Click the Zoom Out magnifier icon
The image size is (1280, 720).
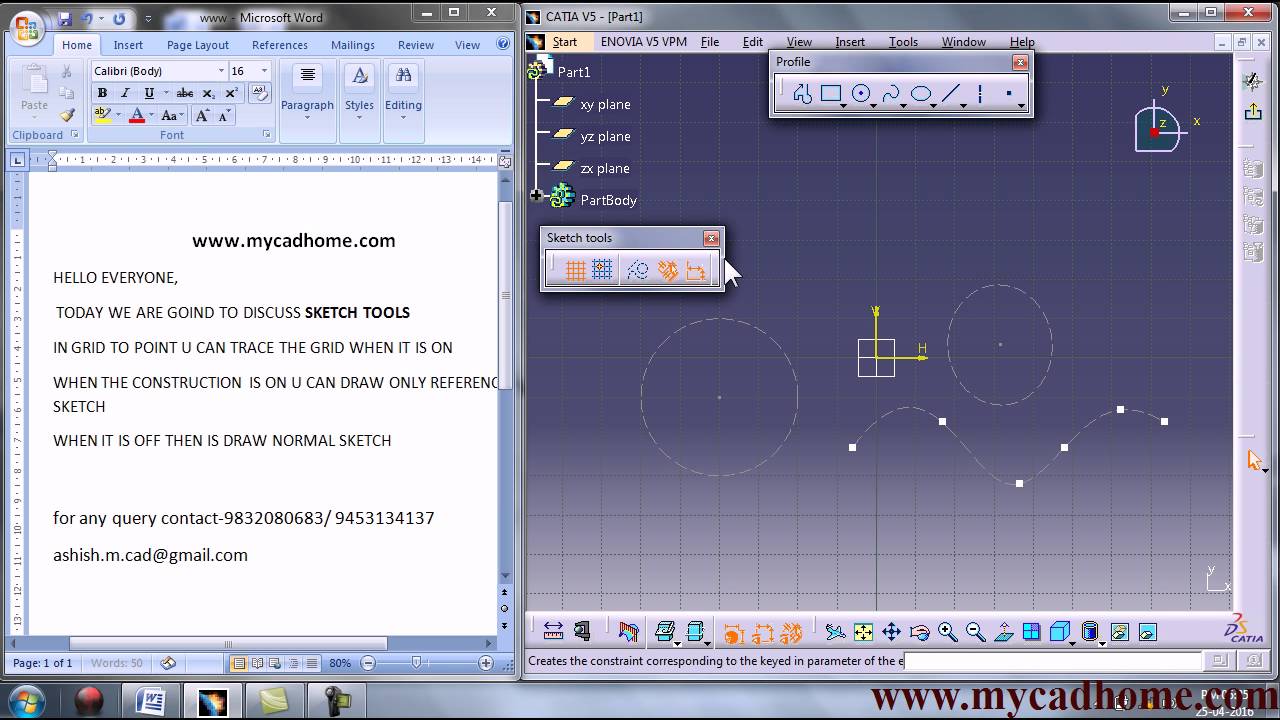pyautogui.click(x=975, y=632)
